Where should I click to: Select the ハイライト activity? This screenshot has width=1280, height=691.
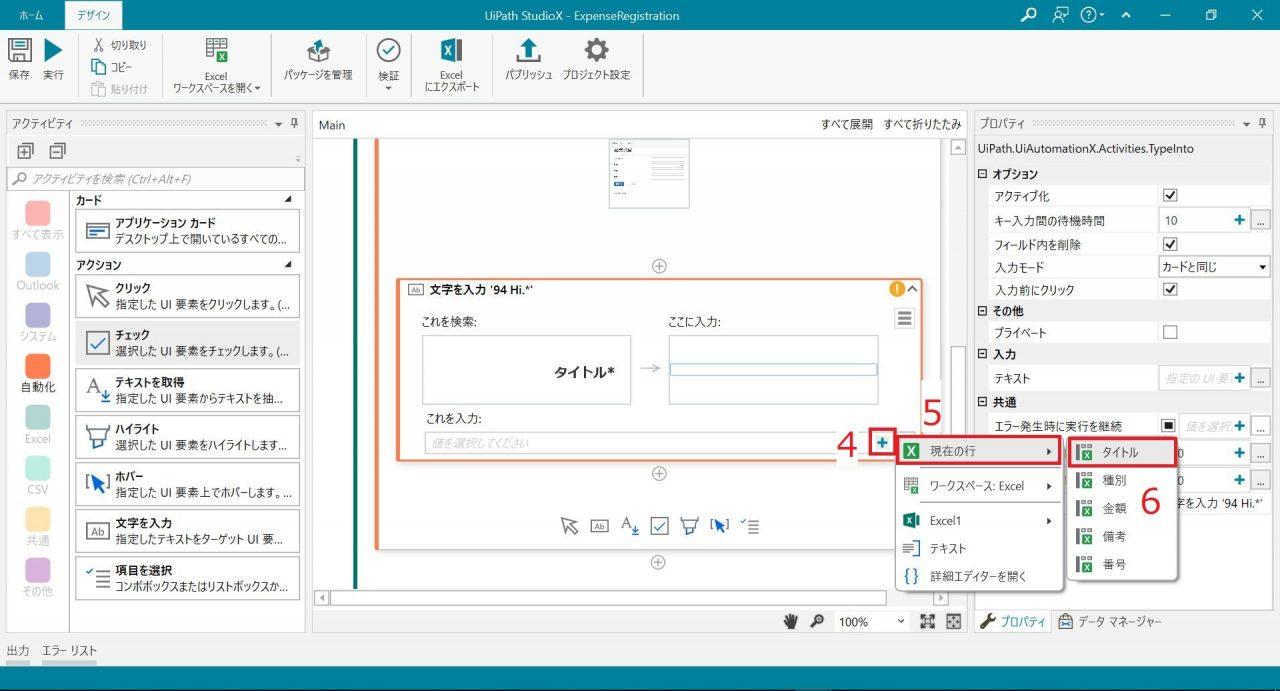pyautogui.click(x=187, y=437)
